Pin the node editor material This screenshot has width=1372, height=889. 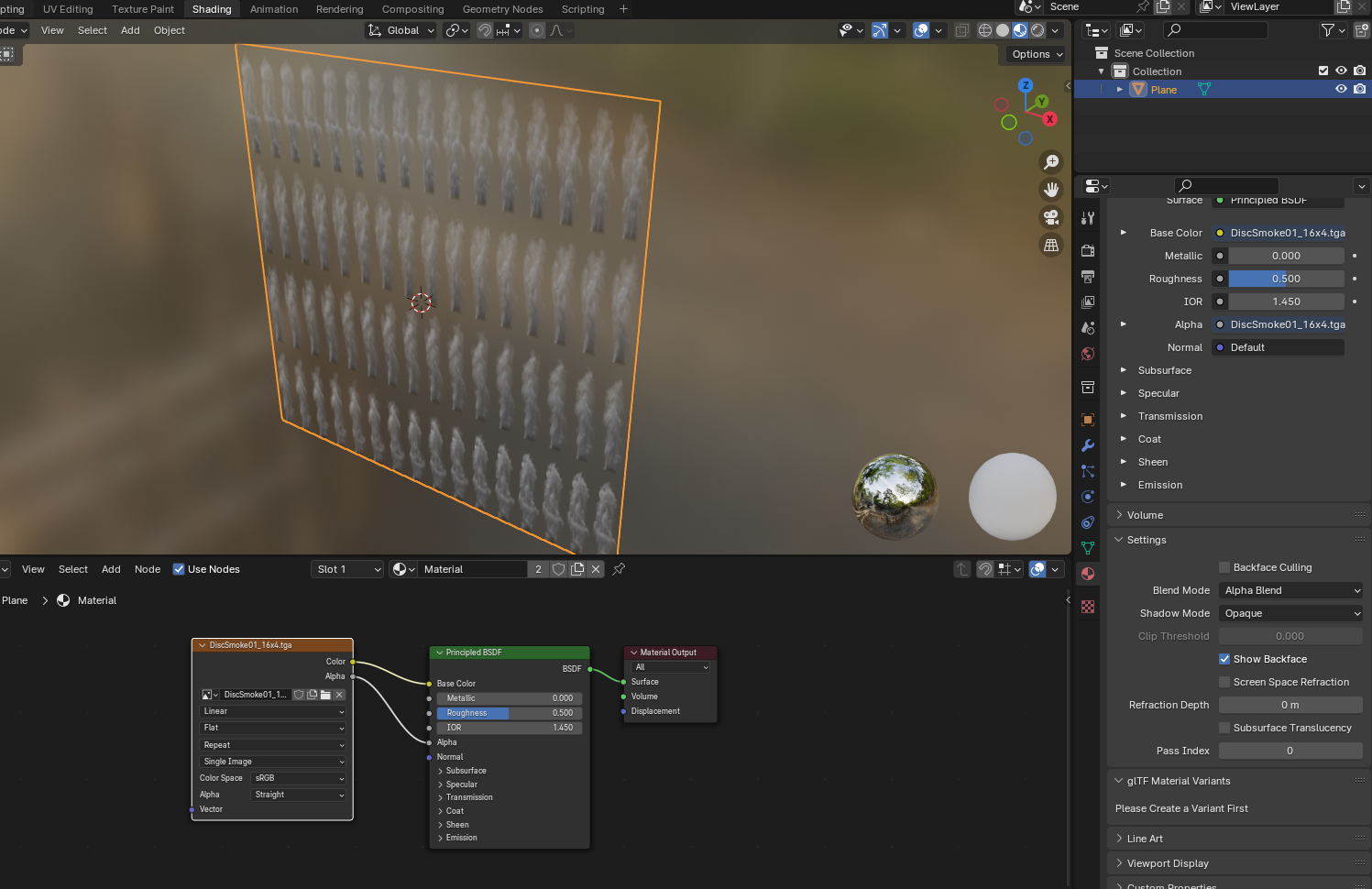coord(619,569)
